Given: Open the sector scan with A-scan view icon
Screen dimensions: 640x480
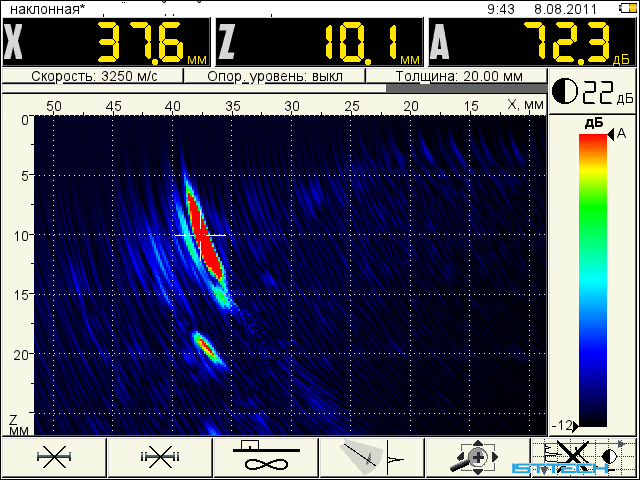Looking at the screenshot, I should coord(372,457).
